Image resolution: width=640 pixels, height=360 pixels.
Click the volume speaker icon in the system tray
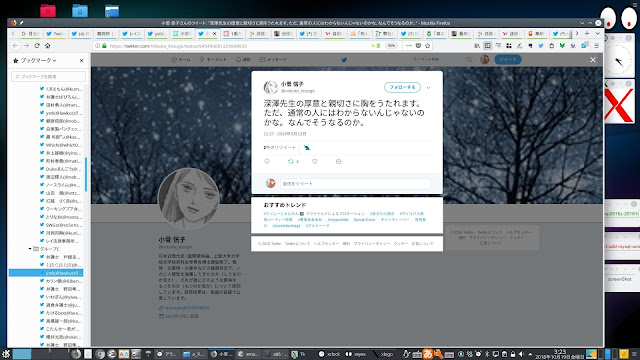point(521,354)
